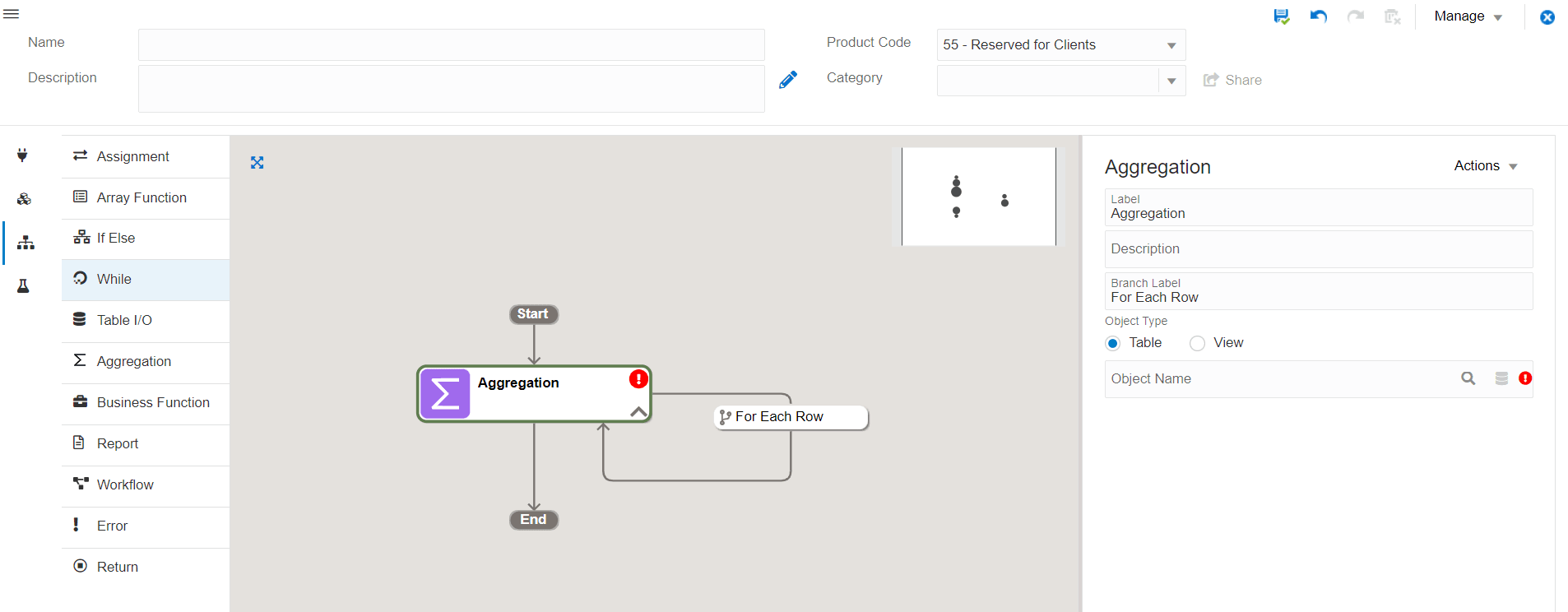
Task: Click the Start node on canvas
Action: (533, 314)
